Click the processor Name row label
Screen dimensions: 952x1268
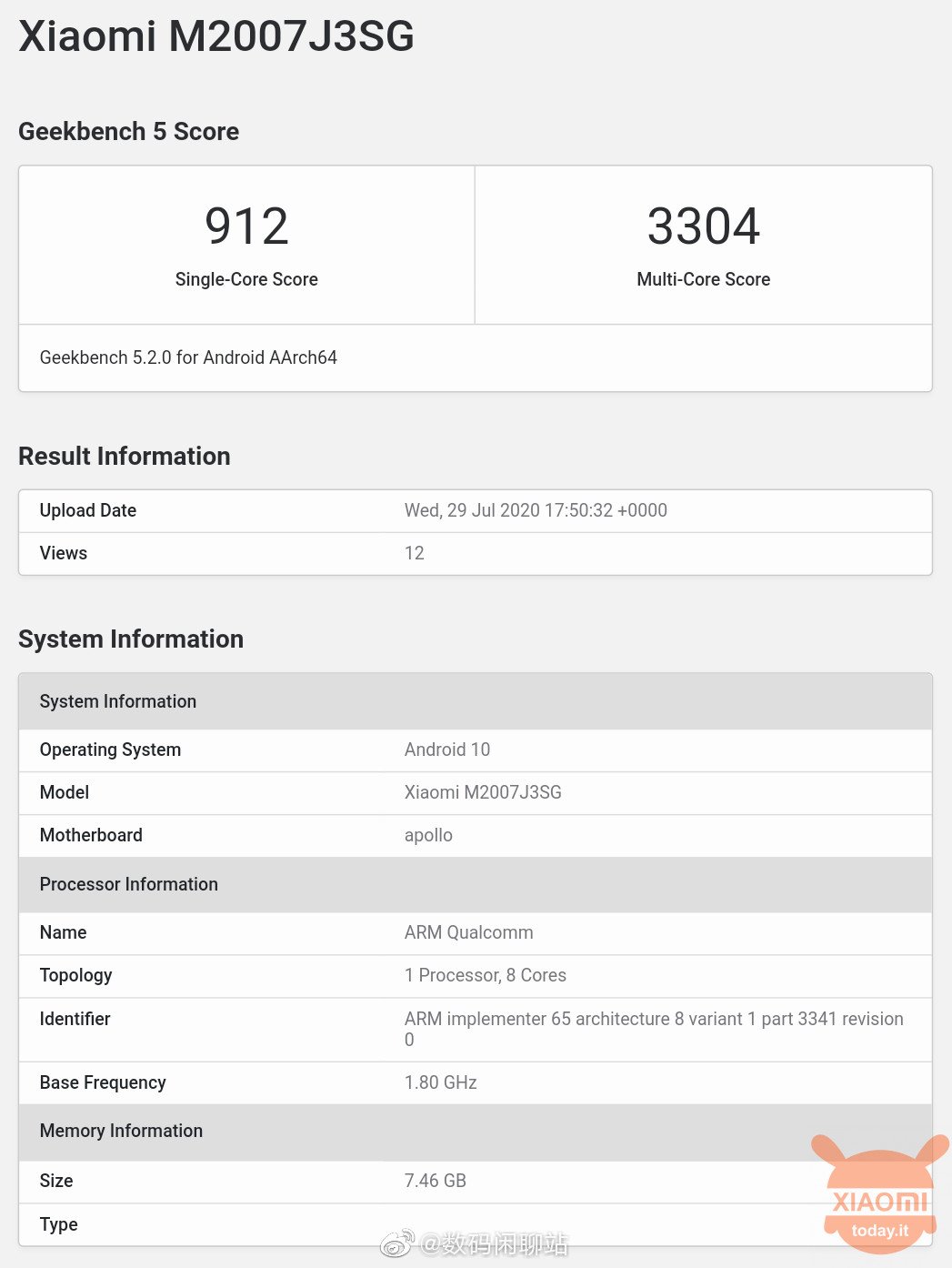(64, 932)
